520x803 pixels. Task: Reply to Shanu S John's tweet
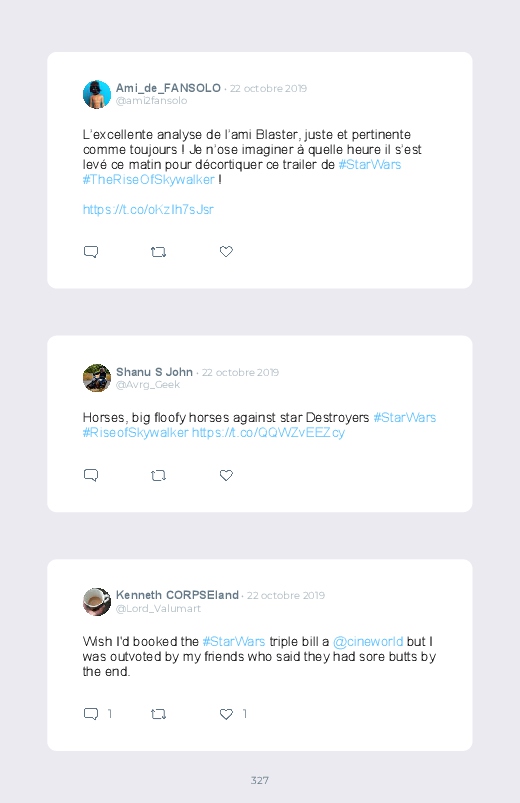tap(91, 475)
